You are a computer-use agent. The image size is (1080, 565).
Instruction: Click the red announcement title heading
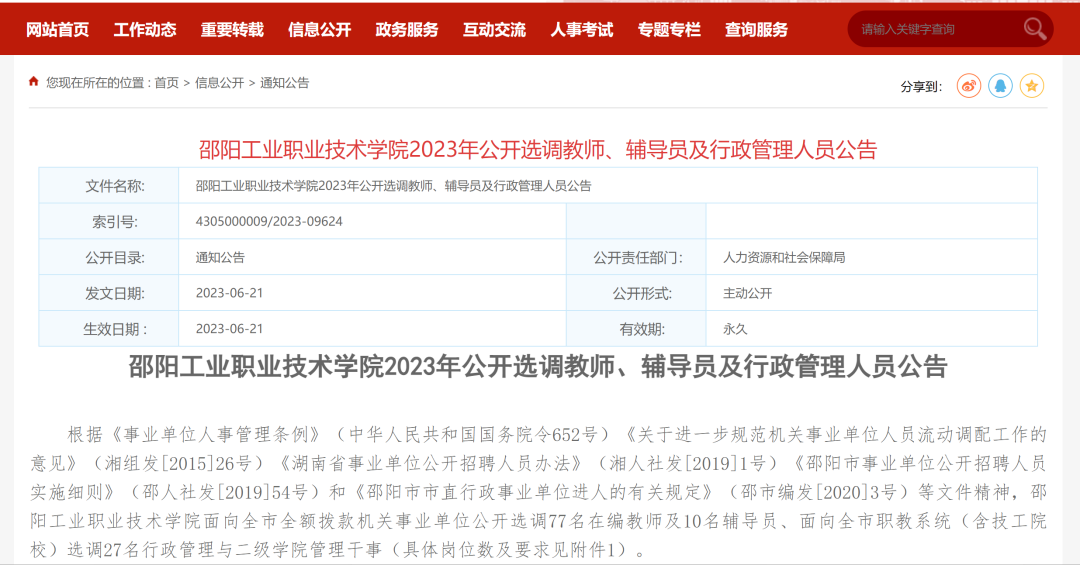(x=538, y=150)
